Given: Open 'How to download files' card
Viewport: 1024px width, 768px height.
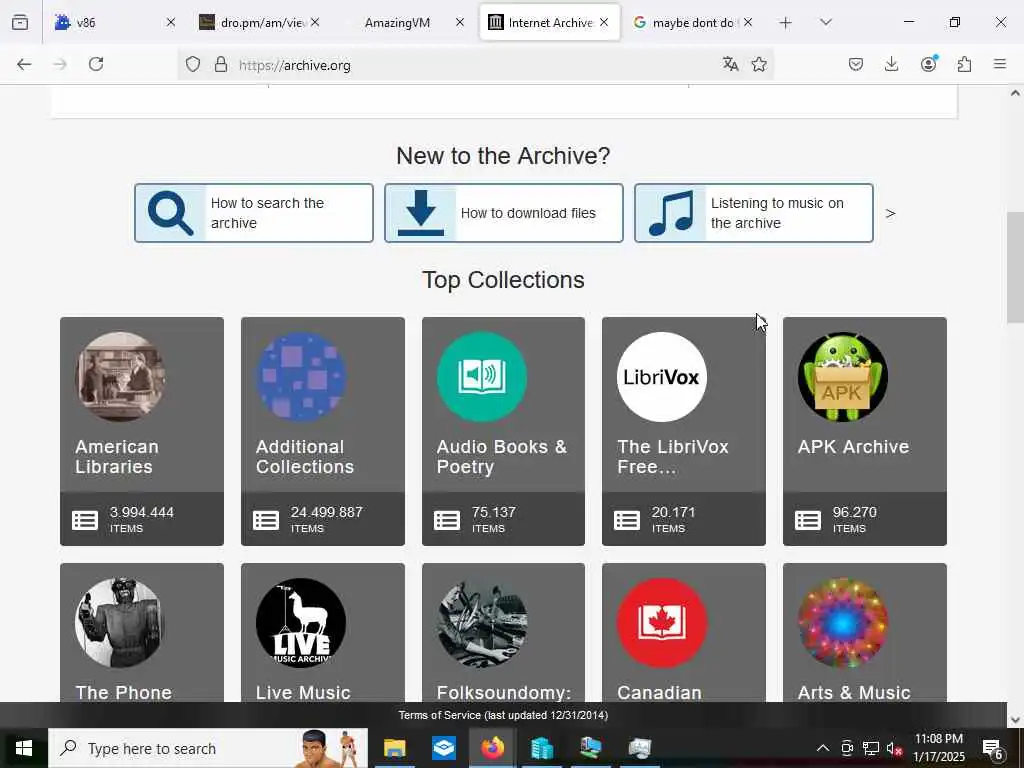Looking at the screenshot, I should pos(504,213).
